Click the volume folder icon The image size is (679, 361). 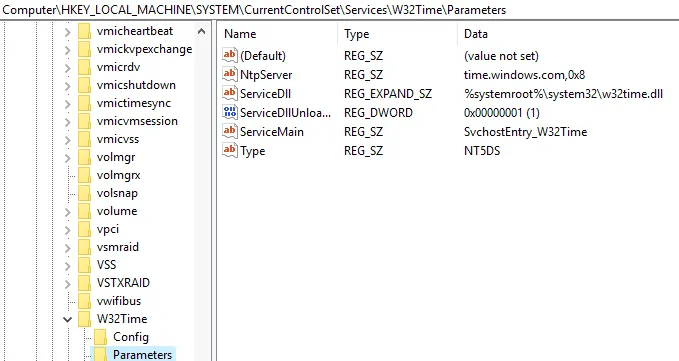tap(84, 211)
